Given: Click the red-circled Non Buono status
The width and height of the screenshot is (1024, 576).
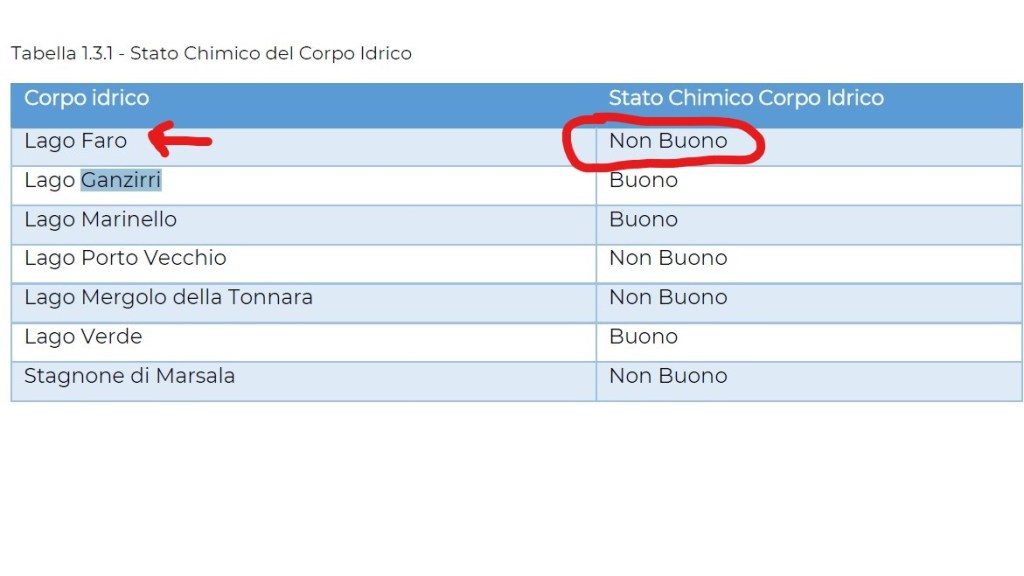Looking at the screenshot, I should 667,141.
